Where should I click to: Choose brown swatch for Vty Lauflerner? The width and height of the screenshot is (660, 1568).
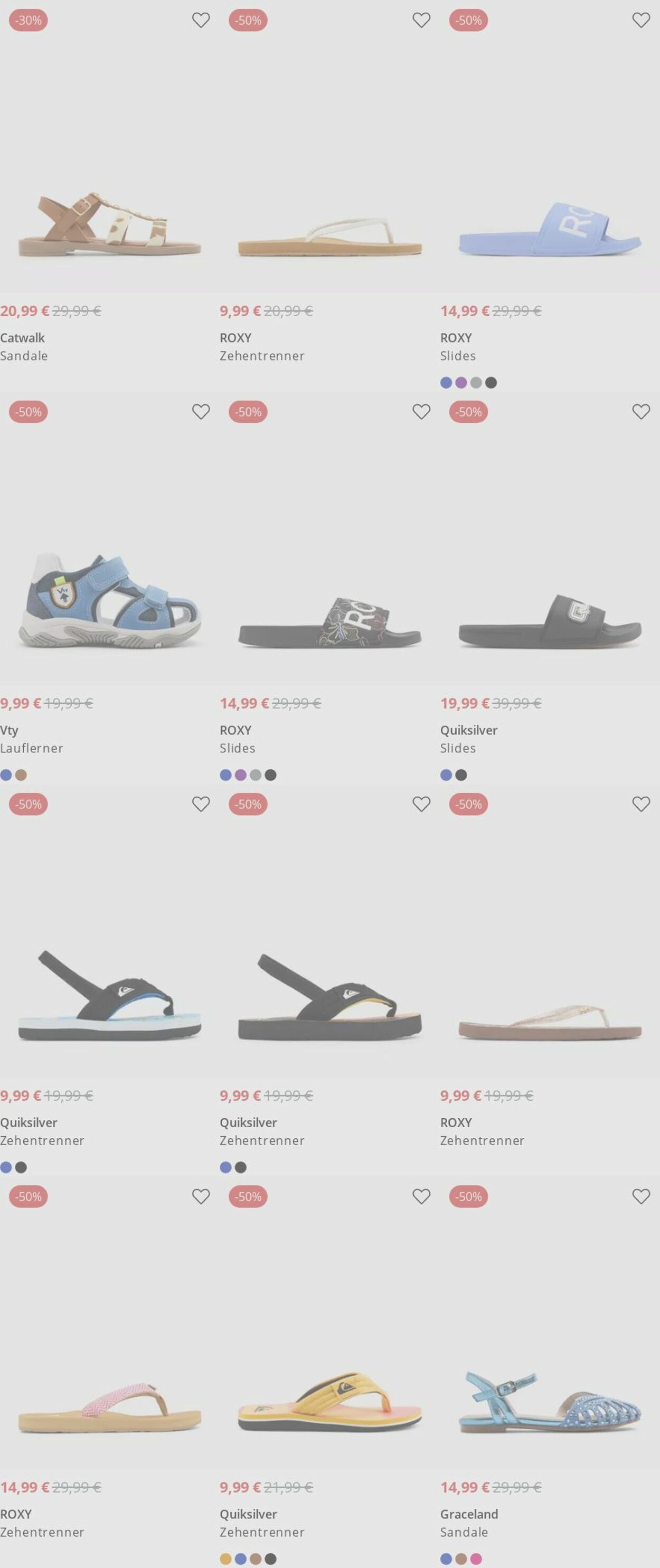[21, 775]
